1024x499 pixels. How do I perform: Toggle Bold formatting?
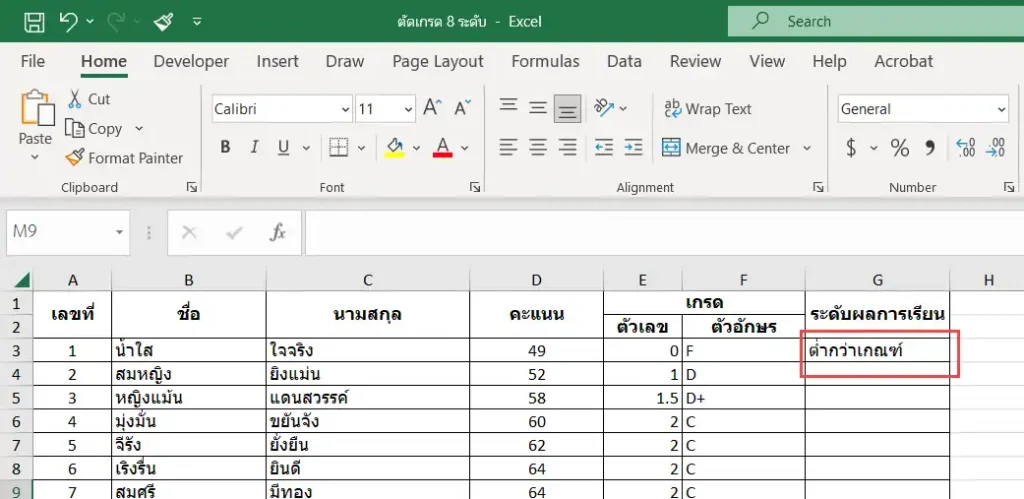[x=225, y=148]
